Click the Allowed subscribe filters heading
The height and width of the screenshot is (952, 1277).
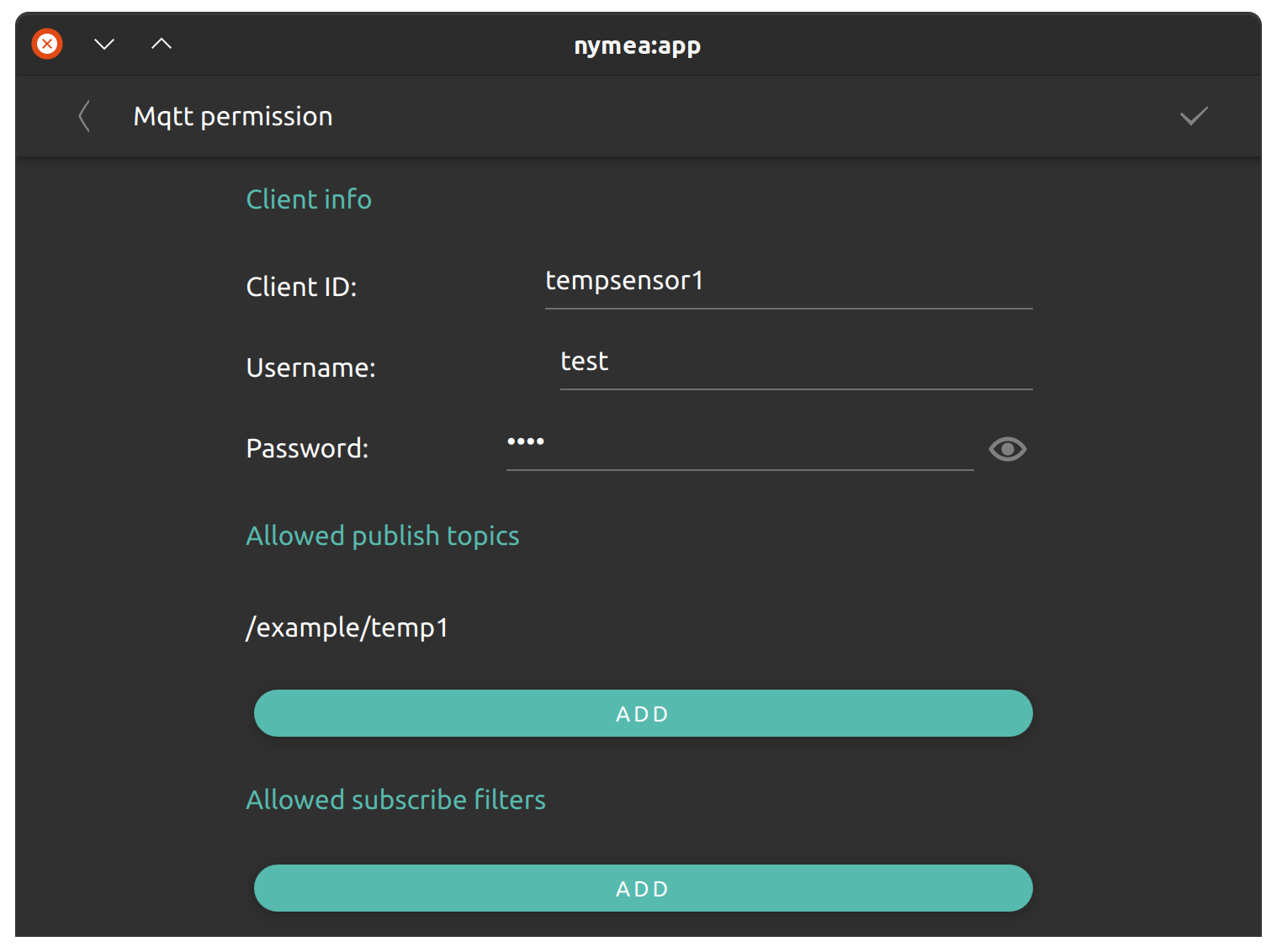[x=395, y=799]
